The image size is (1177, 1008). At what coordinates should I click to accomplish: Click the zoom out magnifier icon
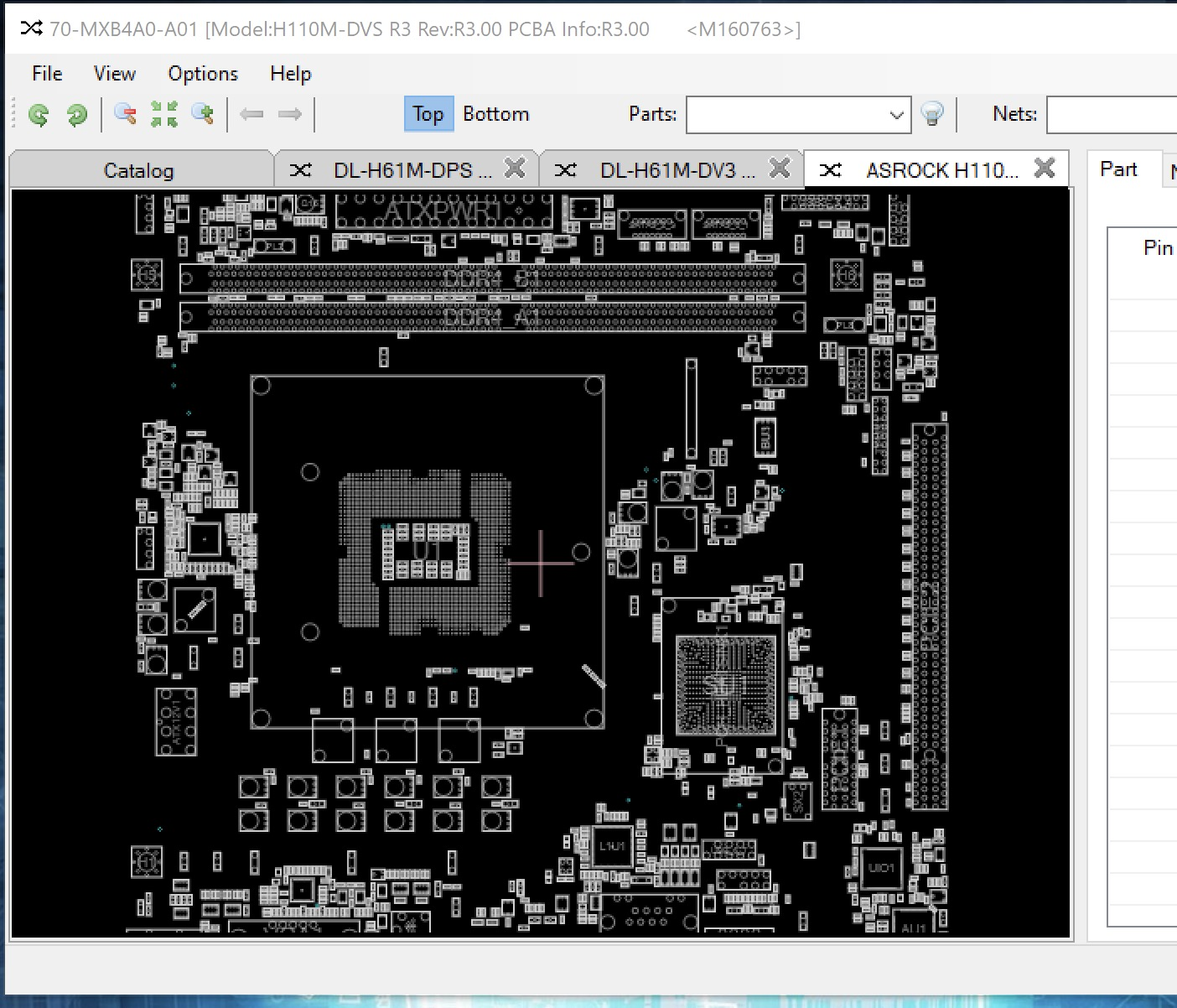point(126,114)
